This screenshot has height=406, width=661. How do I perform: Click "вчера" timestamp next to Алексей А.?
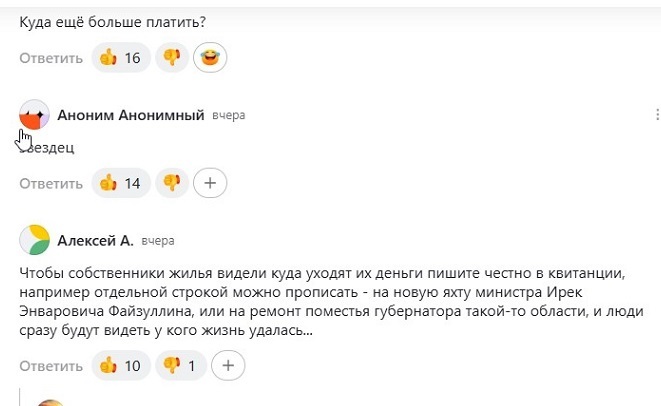pyautogui.click(x=158, y=241)
